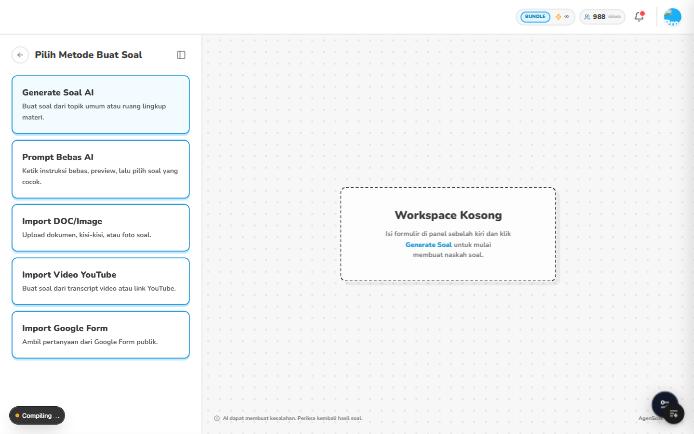The height and width of the screenshot is (434, 694).
Task: Click the orange diamond credits icon
Action: (558, 17)
